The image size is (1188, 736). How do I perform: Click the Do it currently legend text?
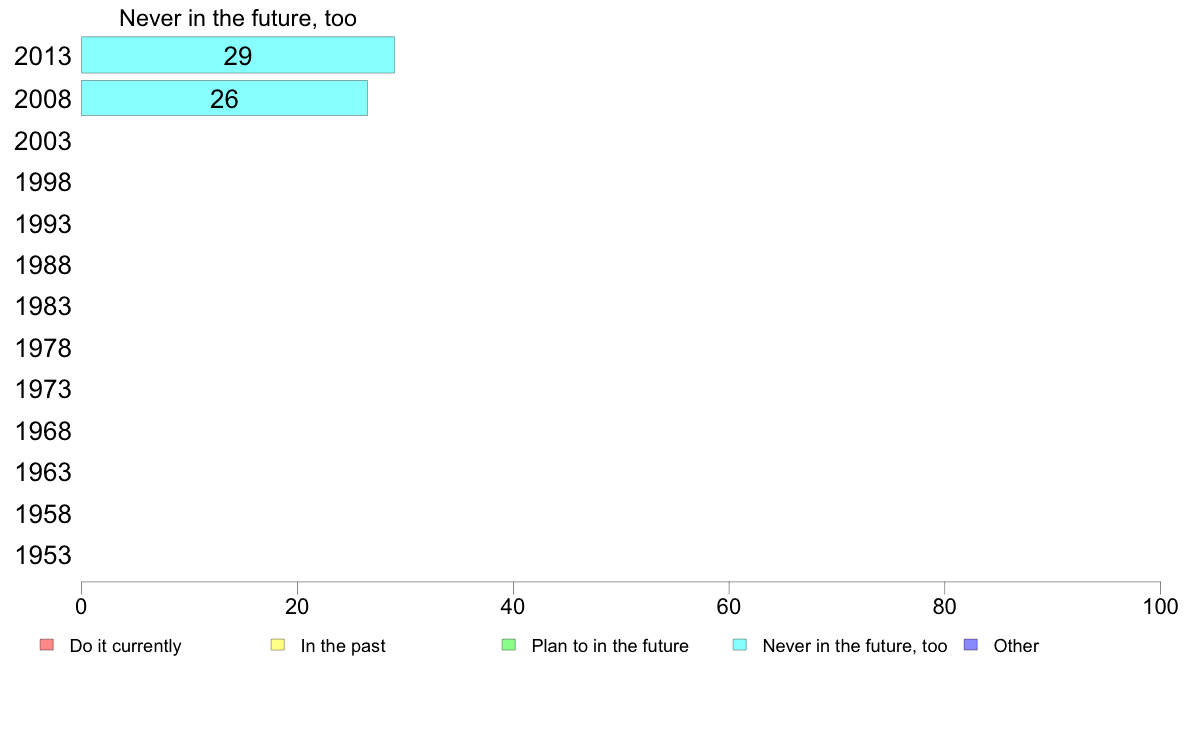tap(126, 646)
